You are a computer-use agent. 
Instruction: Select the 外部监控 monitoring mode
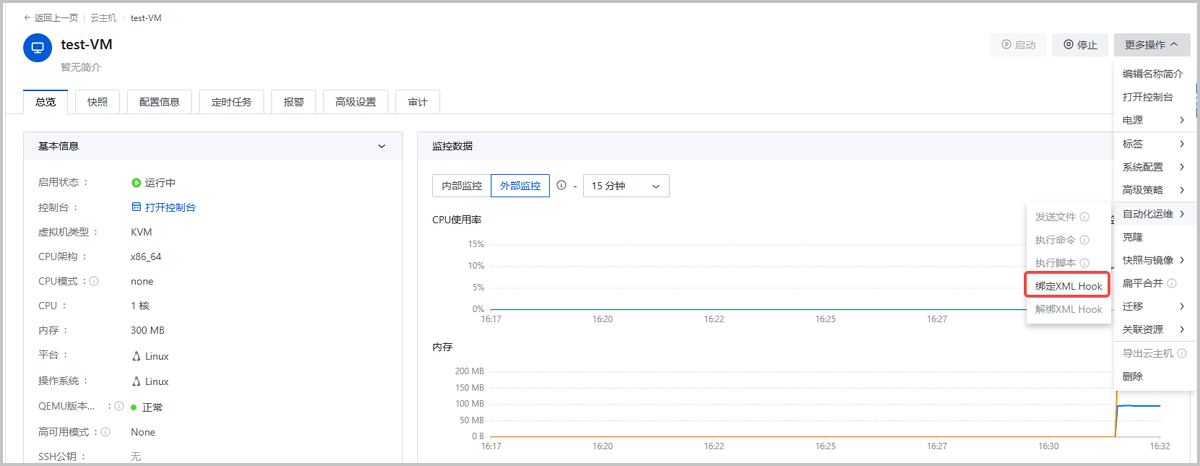click(x=520, y=186)
